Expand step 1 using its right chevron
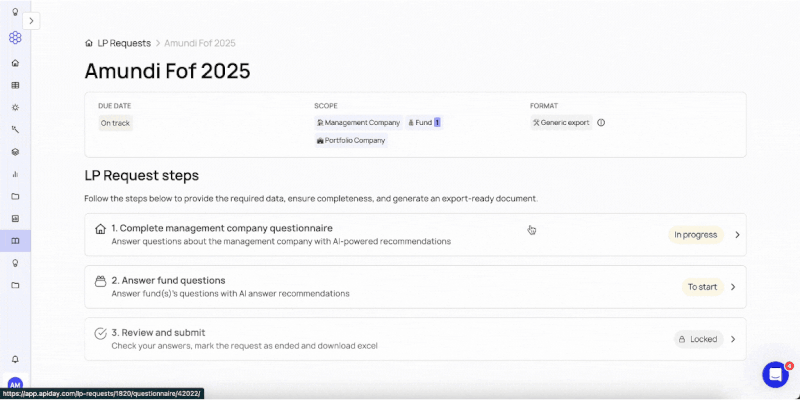 (x=737, y=235)
